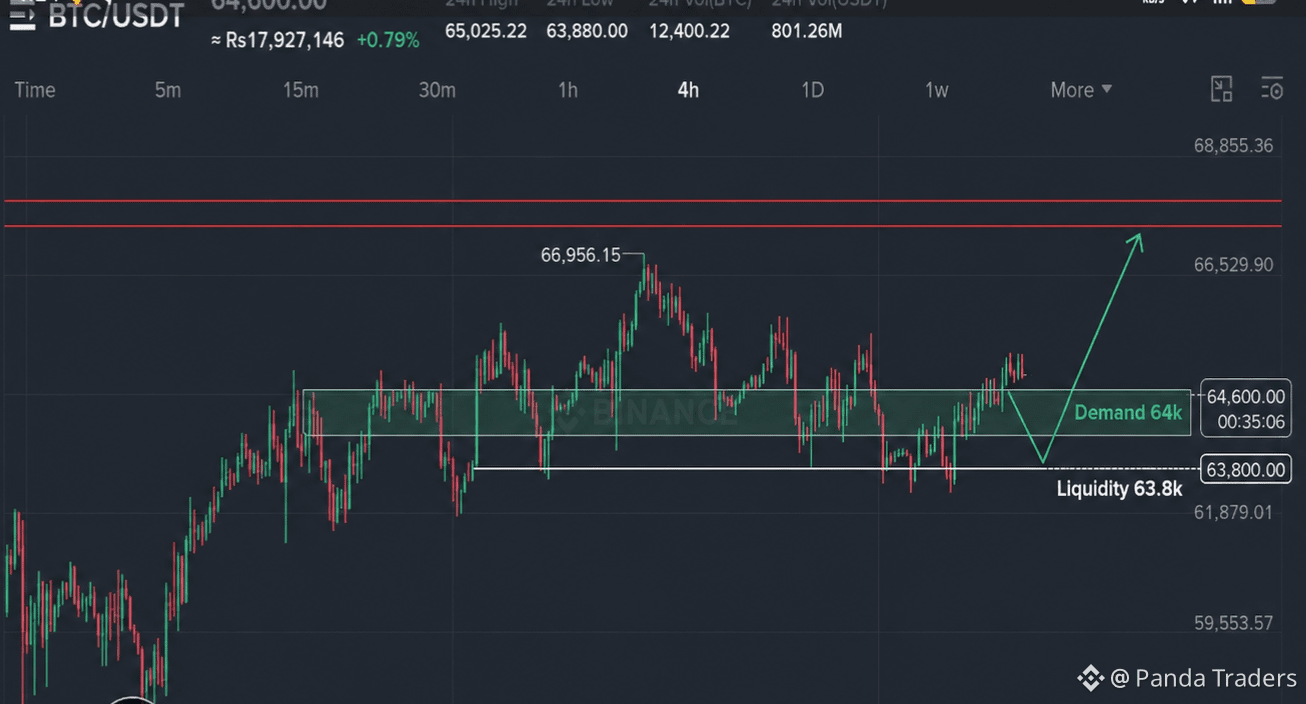1306x704 pixels.
Task: Switch to the 30m timeframe
Action: click(x=437, y=90)
